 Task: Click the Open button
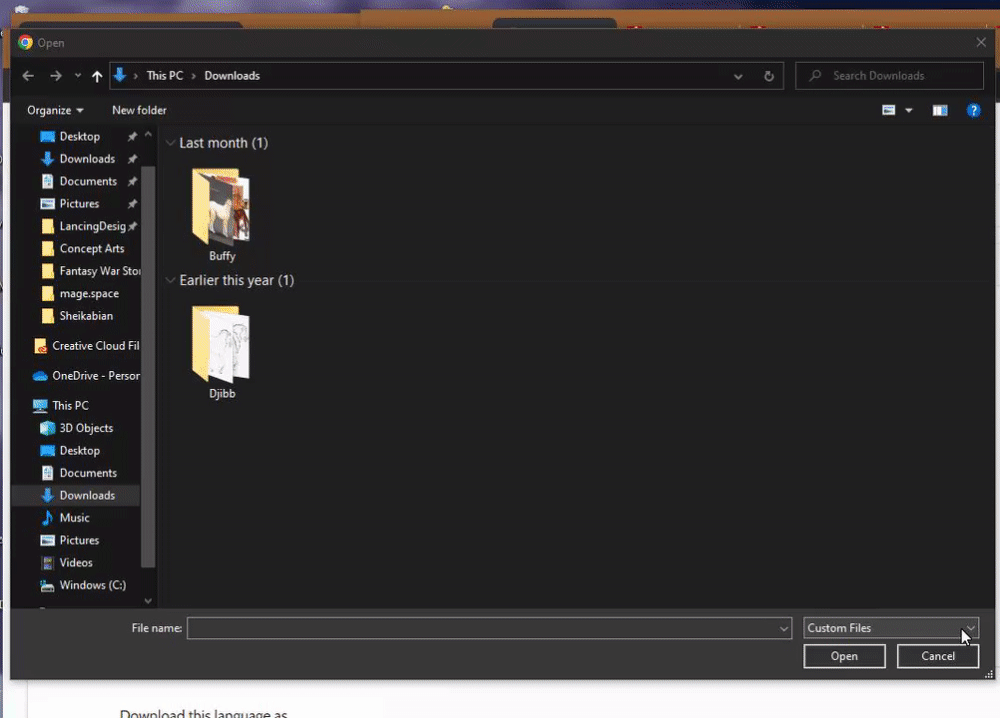click(x=844, y=656)
